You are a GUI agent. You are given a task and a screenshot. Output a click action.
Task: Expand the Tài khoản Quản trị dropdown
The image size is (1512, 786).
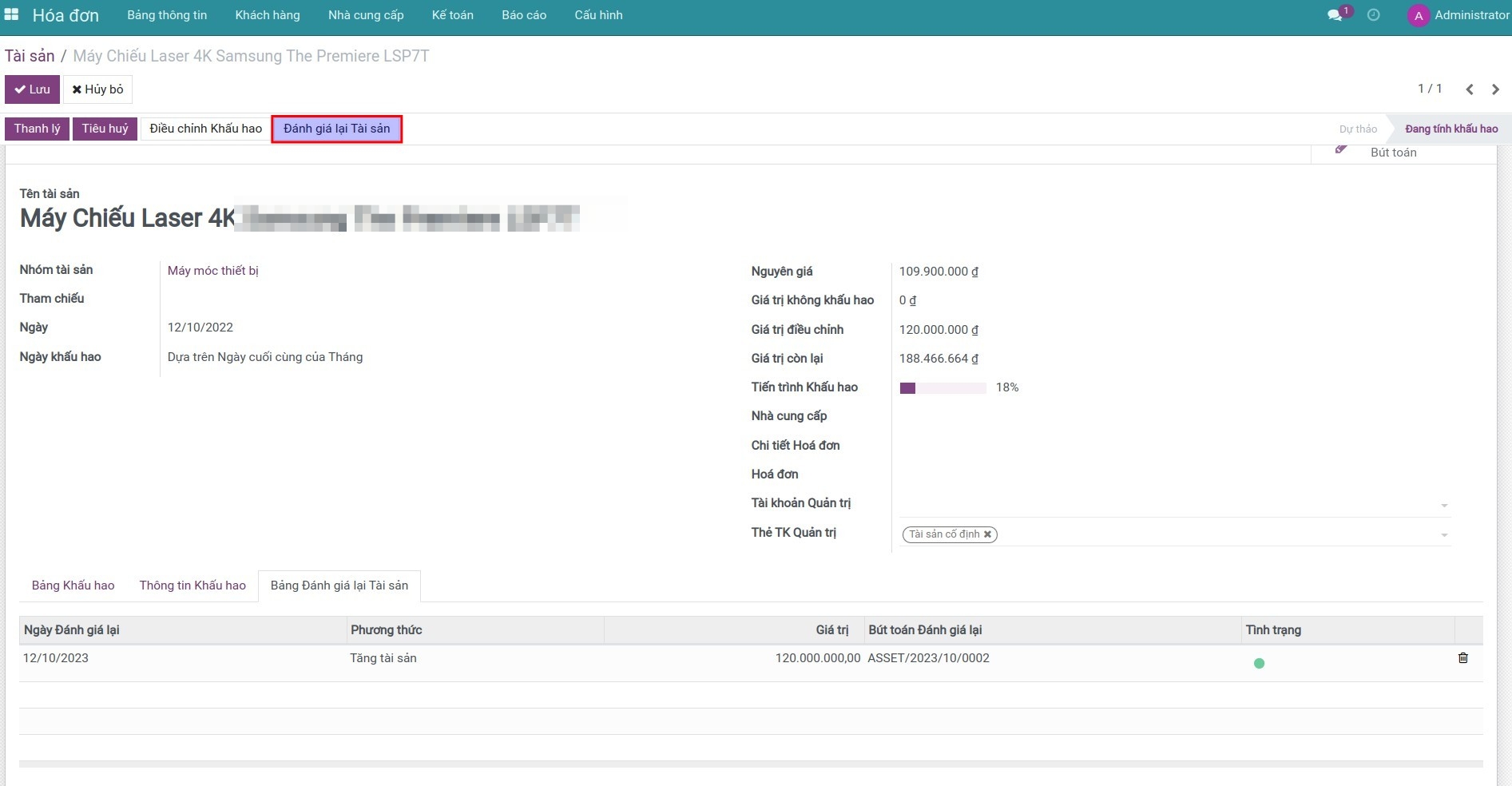(x=1443, y=506)
